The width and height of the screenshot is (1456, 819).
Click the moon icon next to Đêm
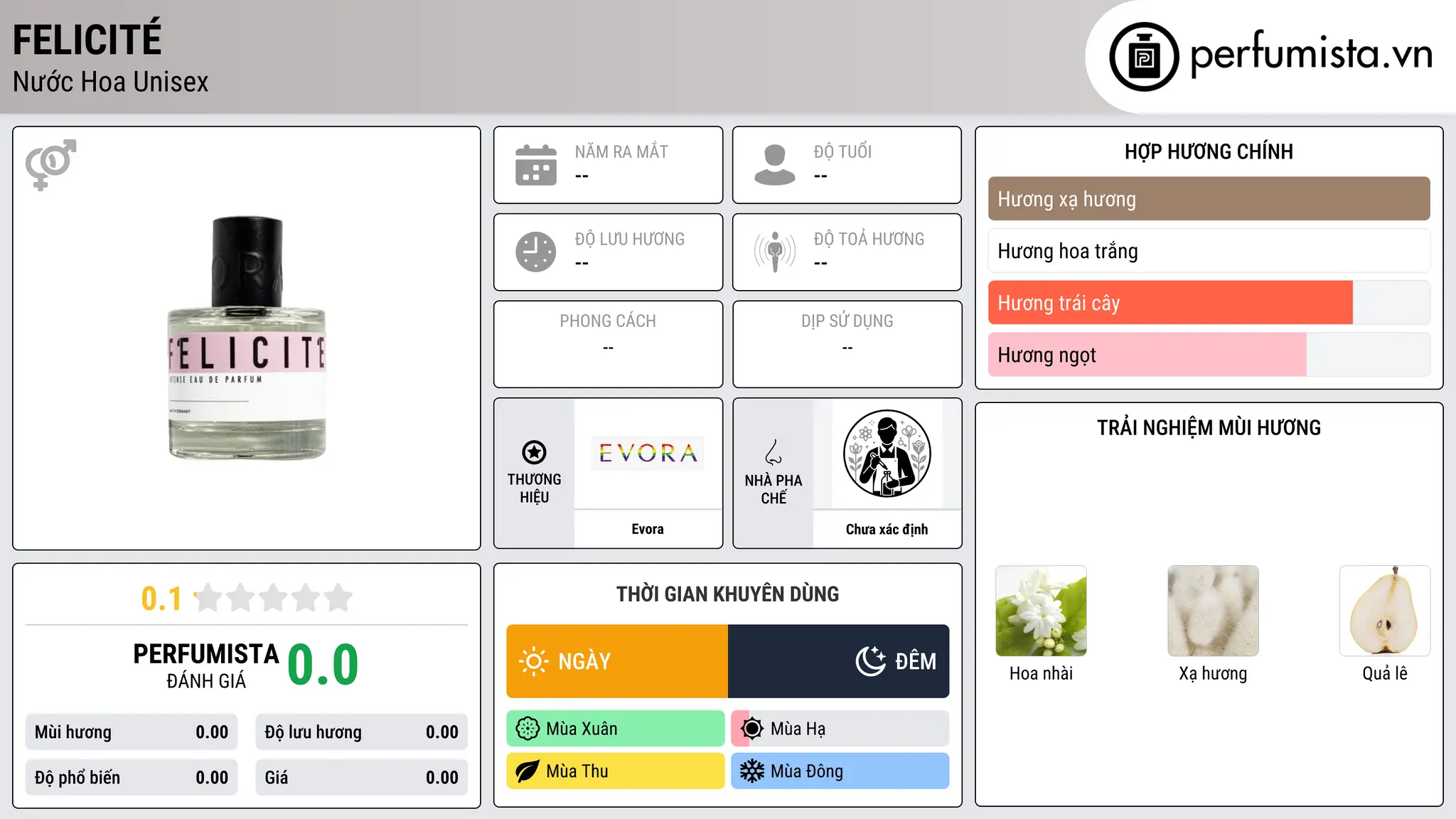pos(871,661)
